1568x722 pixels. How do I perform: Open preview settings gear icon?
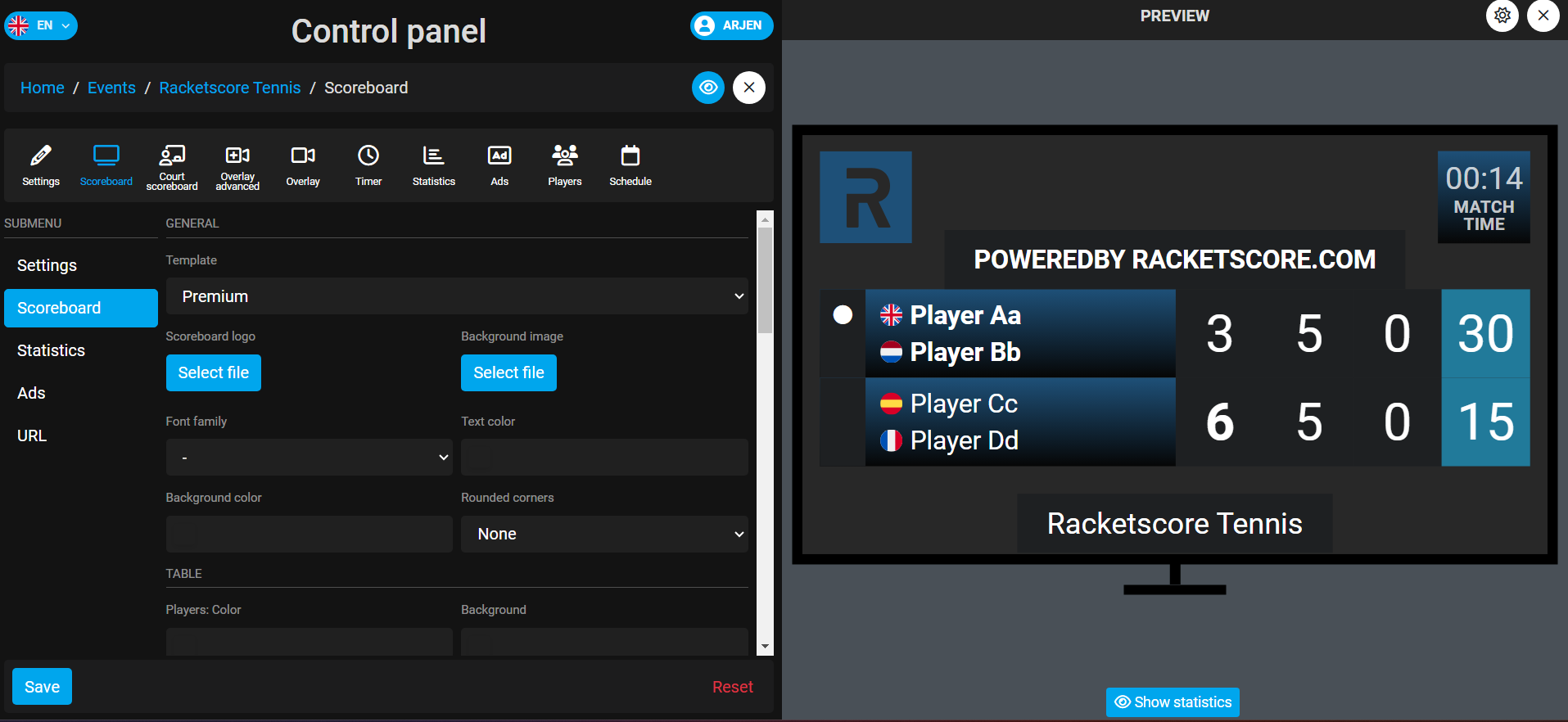click(x=1502, y=16)
